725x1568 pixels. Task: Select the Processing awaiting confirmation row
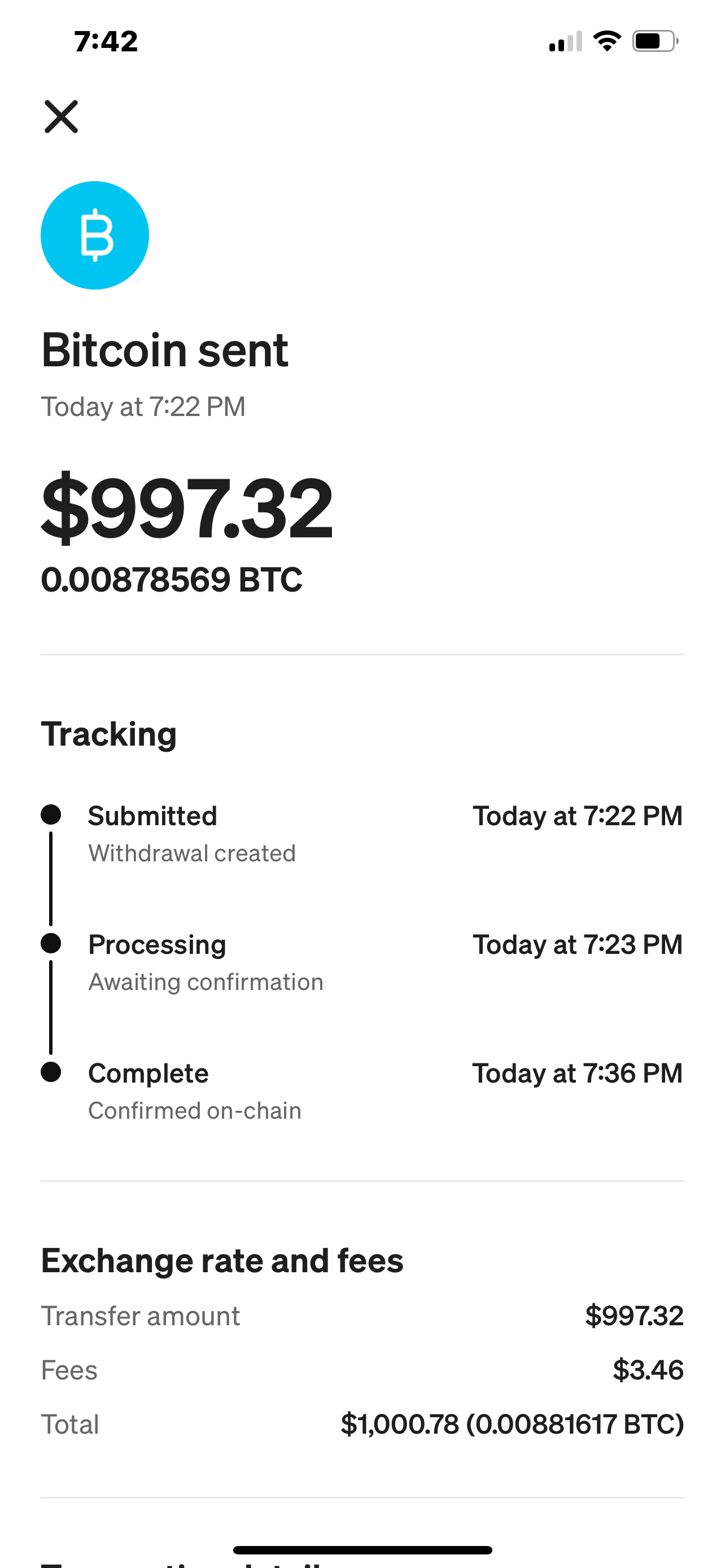(x=361, y=962)
